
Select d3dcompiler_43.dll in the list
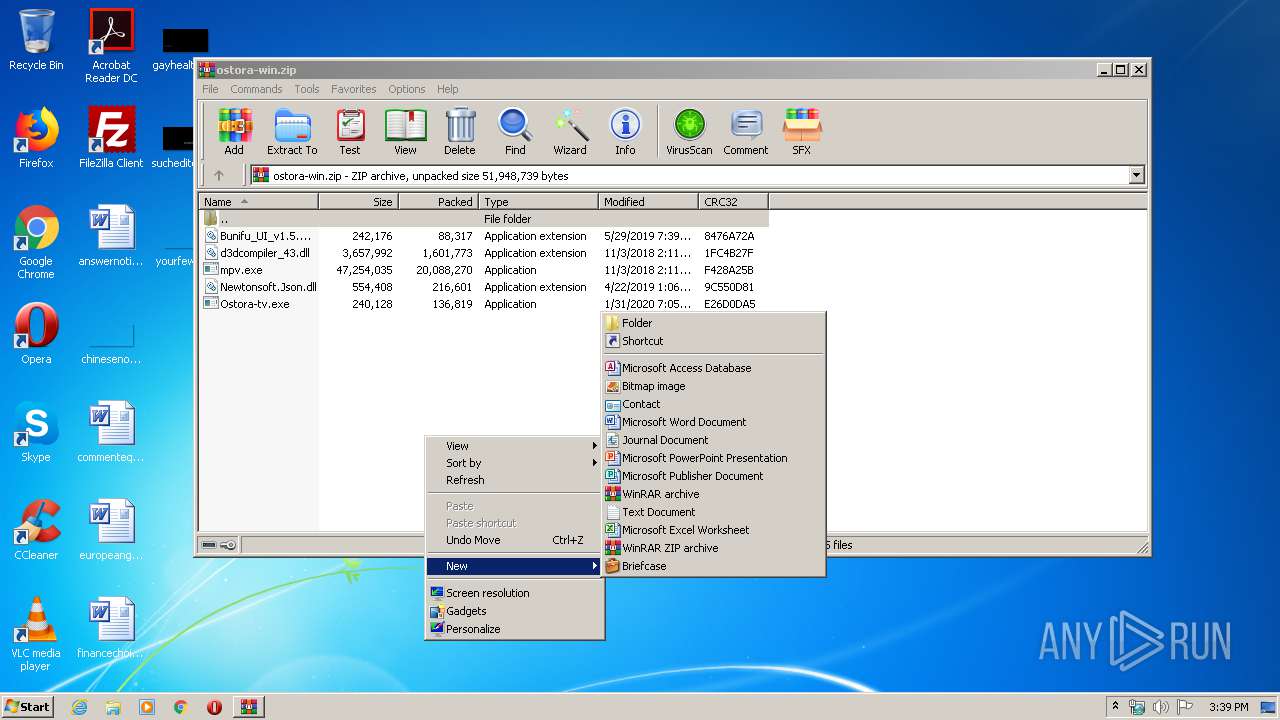[x=484, y=253]
